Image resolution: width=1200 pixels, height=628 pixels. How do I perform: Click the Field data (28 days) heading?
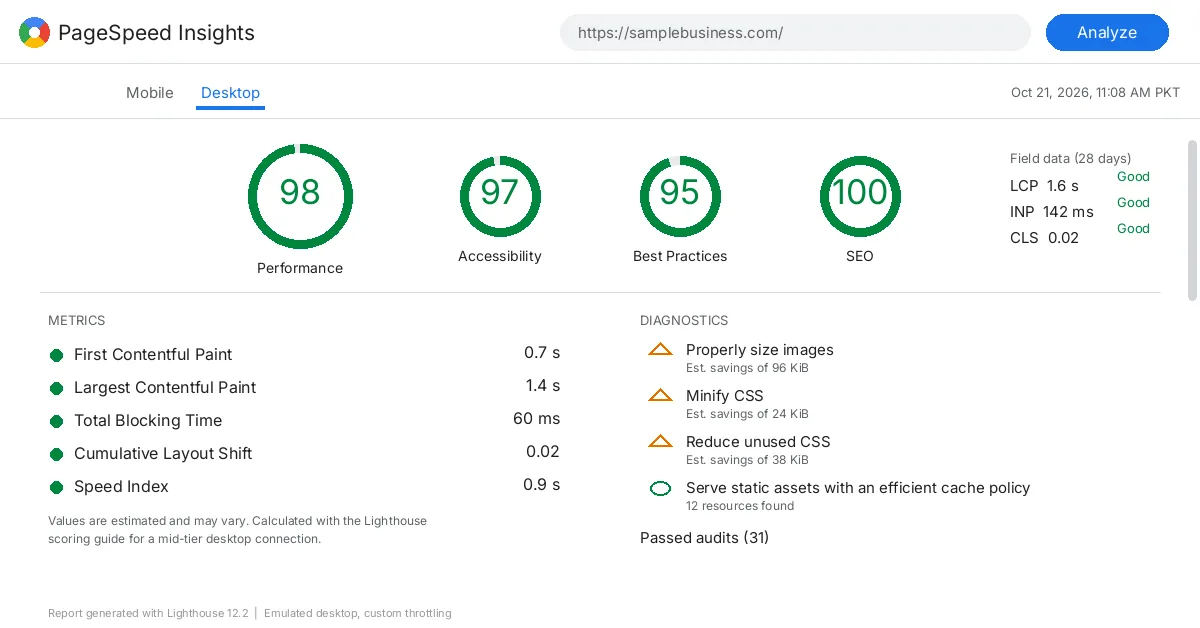[x=1071, y=158]
